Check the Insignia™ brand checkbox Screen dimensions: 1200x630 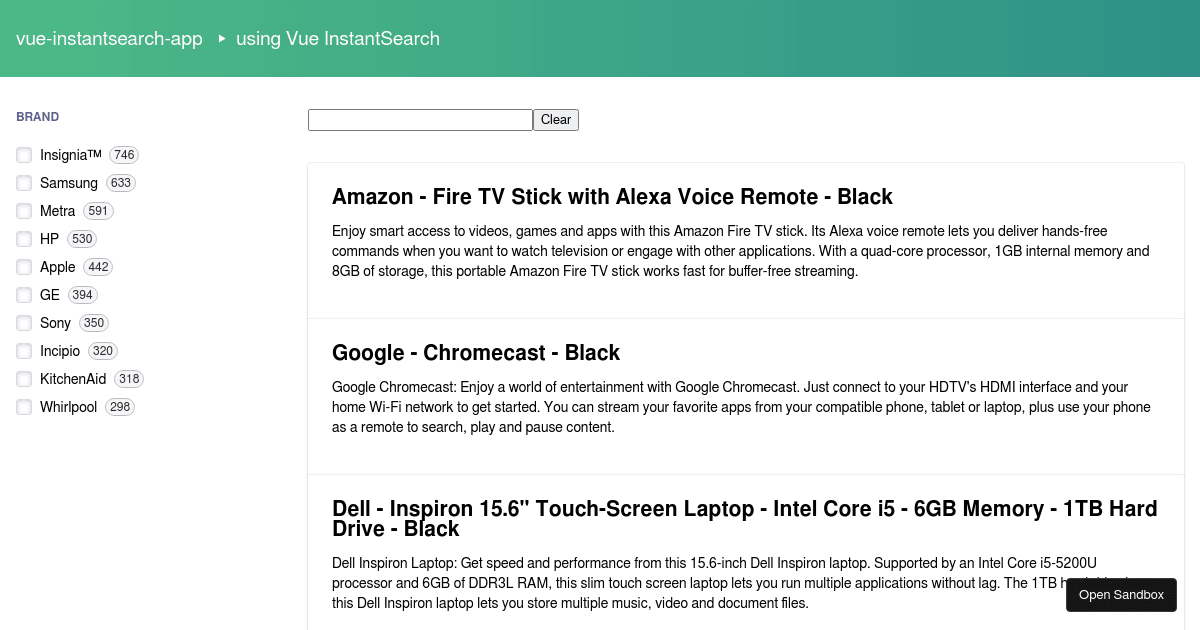[24, 155]
